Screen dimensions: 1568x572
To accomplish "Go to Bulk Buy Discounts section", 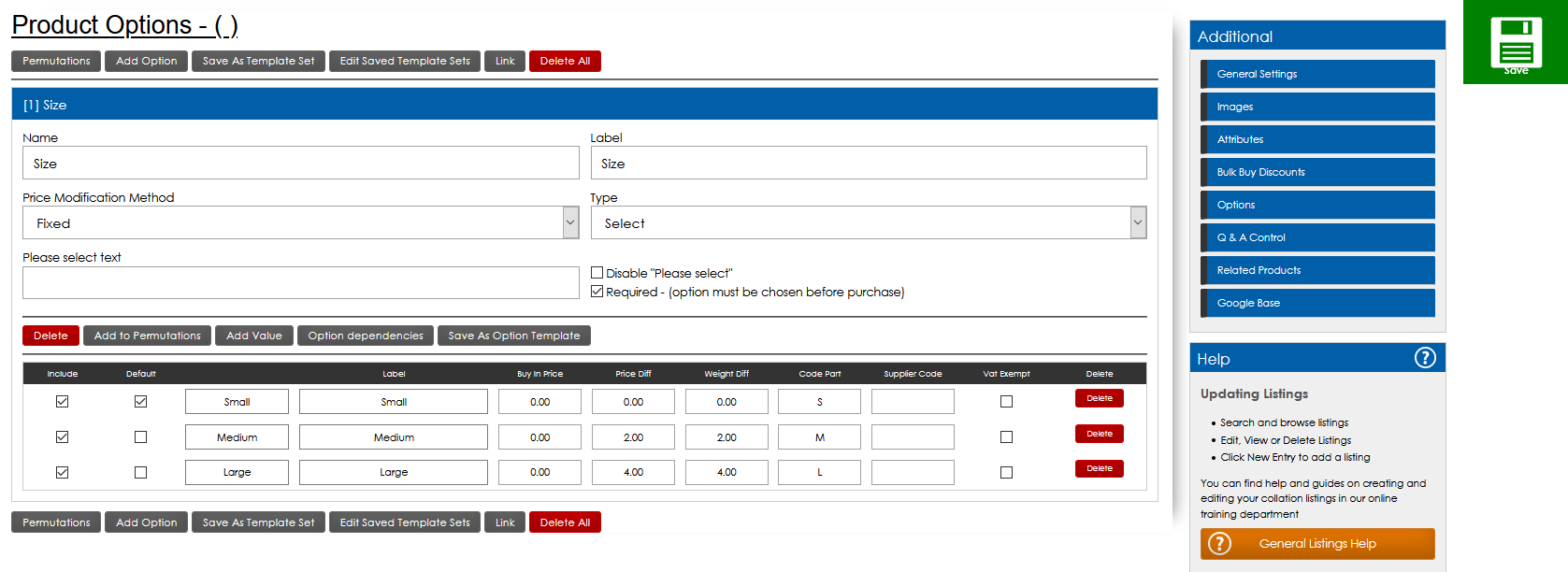I will (x=1317, y=172).
